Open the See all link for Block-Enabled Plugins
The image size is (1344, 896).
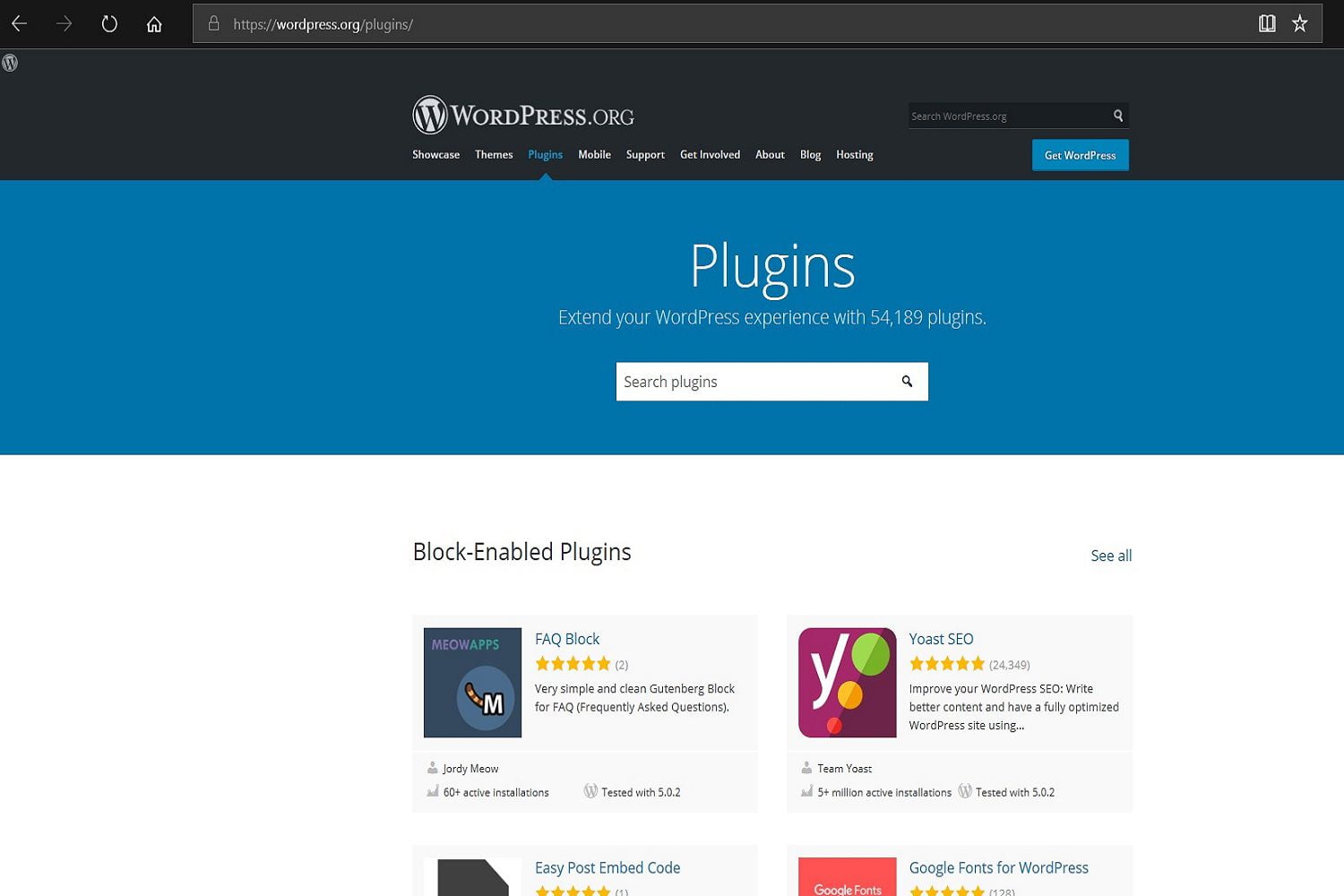[1111, 556]
